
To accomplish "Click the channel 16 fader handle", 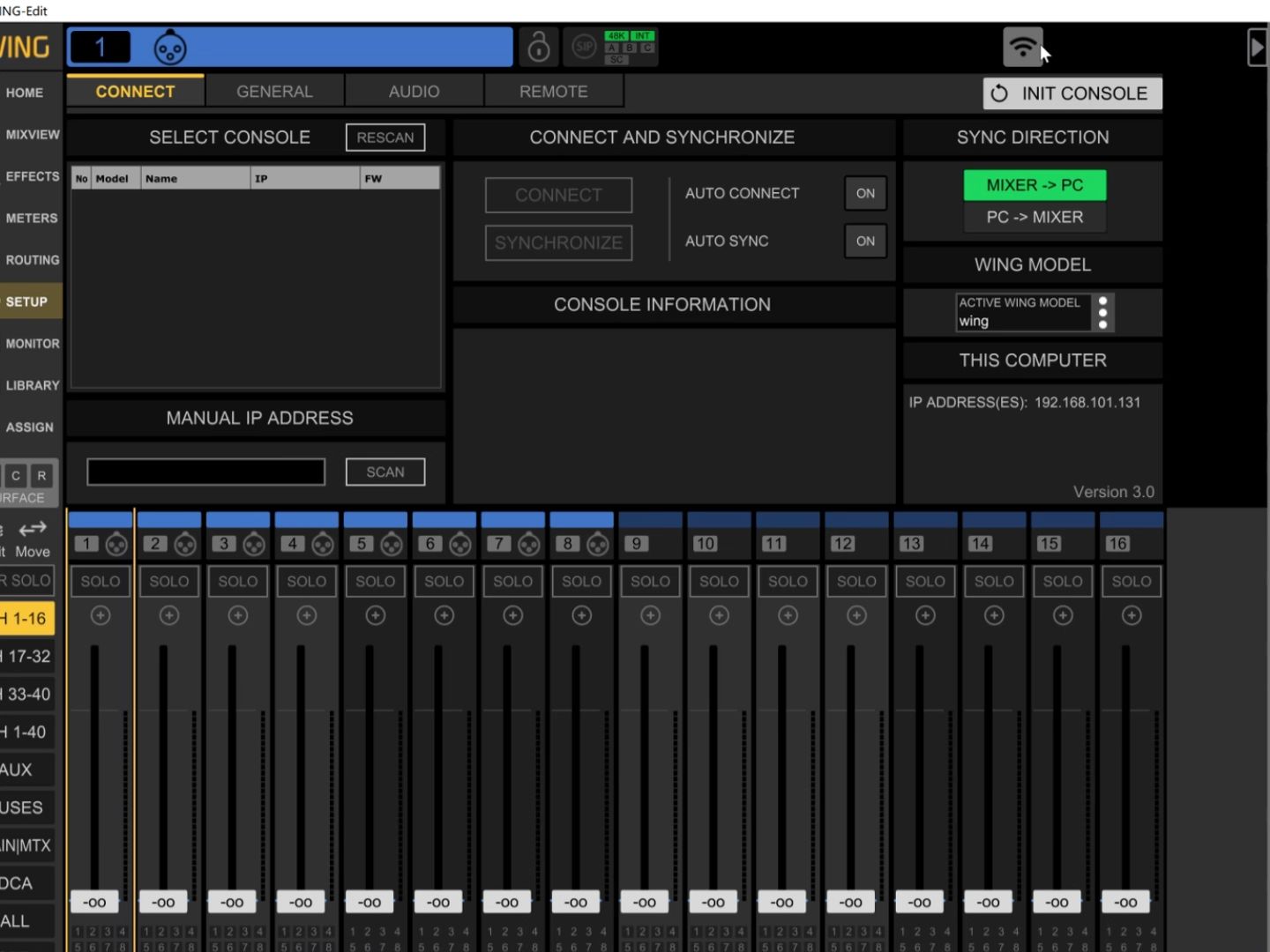I will (1125, 902).
